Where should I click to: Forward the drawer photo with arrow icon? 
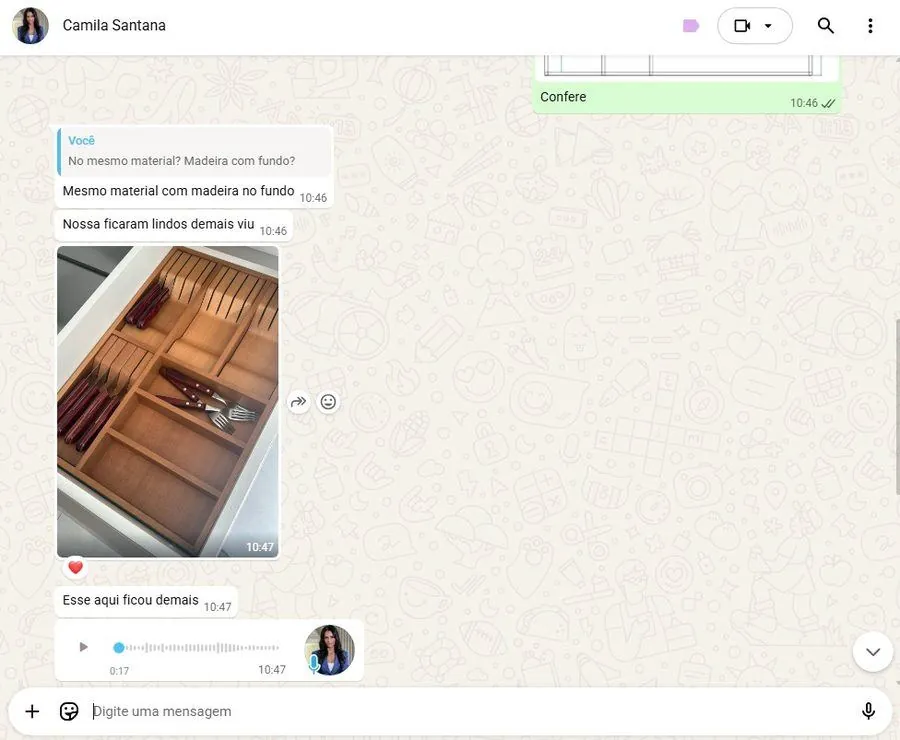click(298, 402)
